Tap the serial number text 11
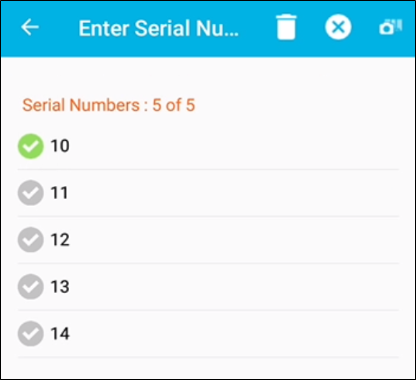This screenshot has height=380, width=416. pos(59,193)
